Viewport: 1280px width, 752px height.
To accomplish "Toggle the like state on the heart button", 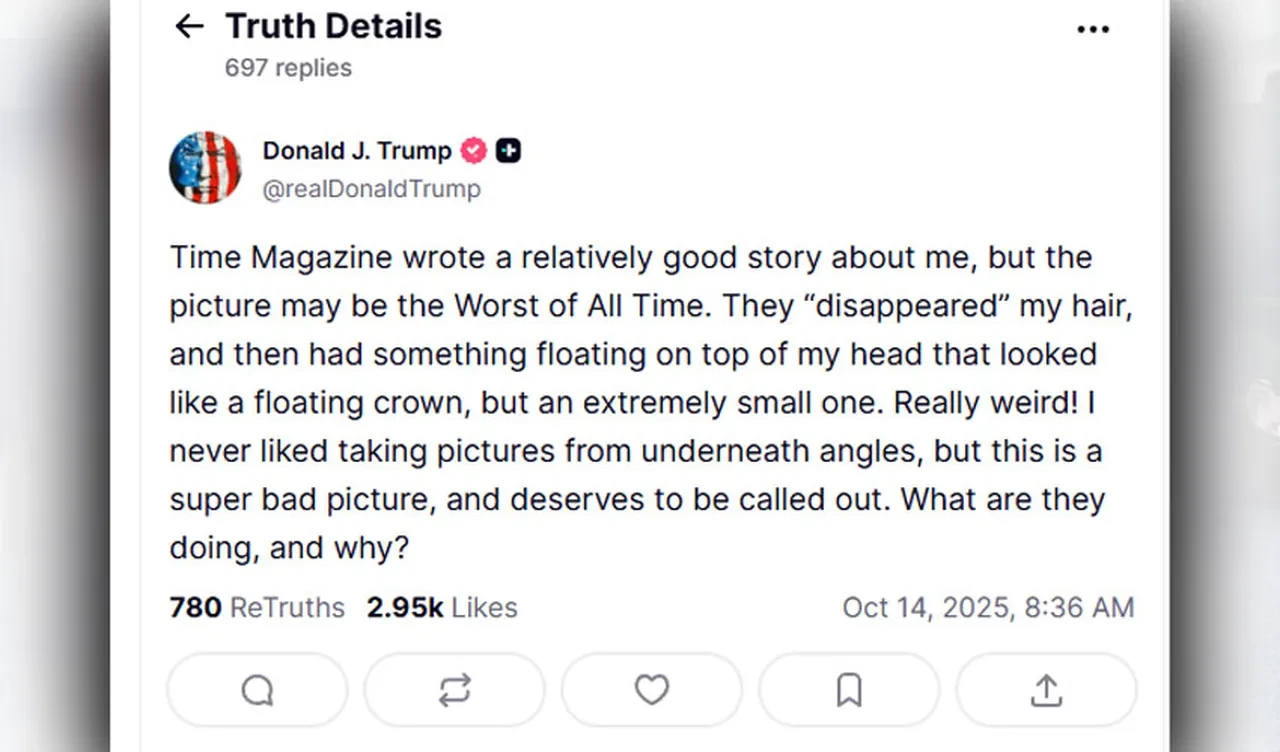I will coord(651,689).
